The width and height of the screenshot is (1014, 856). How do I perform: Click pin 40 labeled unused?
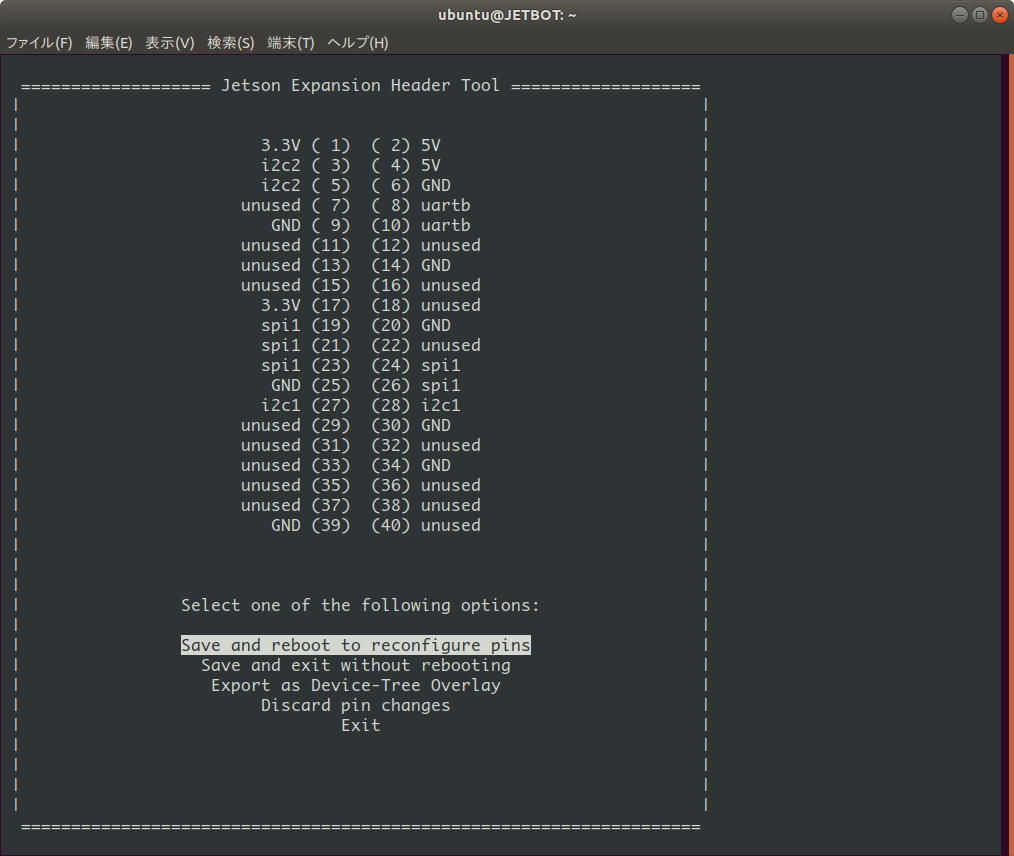426,526
